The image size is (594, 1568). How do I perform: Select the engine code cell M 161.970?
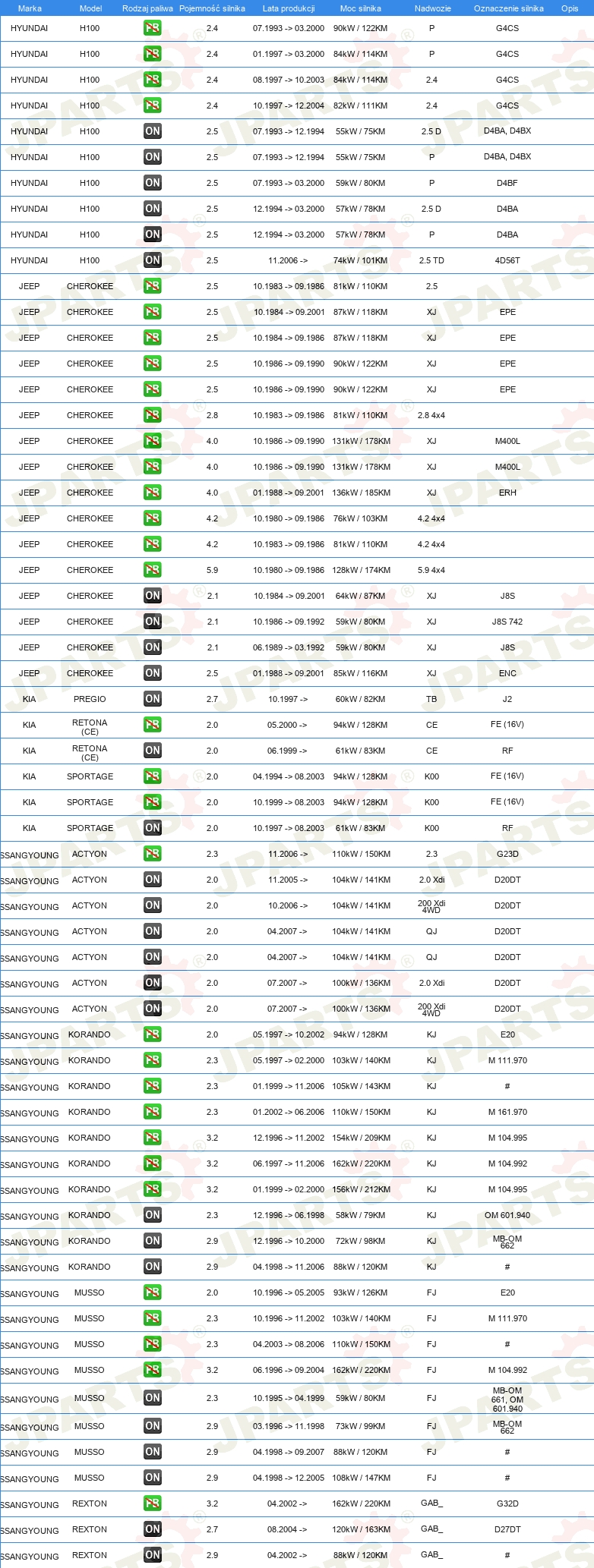click(507, 1112)
